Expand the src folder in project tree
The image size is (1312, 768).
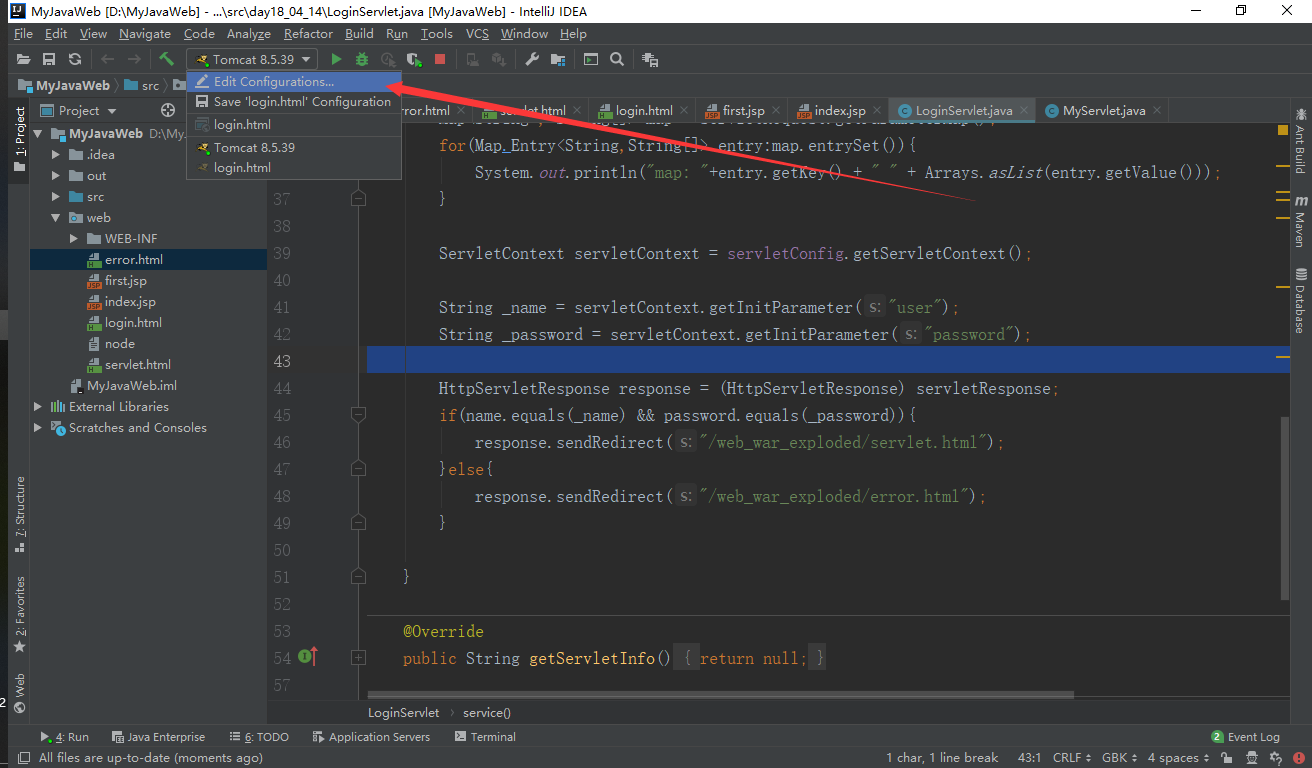(56, 196)
